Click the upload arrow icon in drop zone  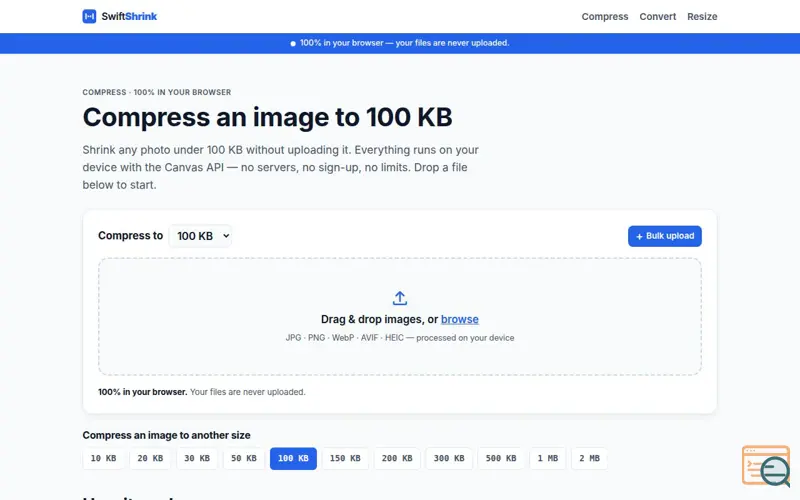(x=400, y=298)
